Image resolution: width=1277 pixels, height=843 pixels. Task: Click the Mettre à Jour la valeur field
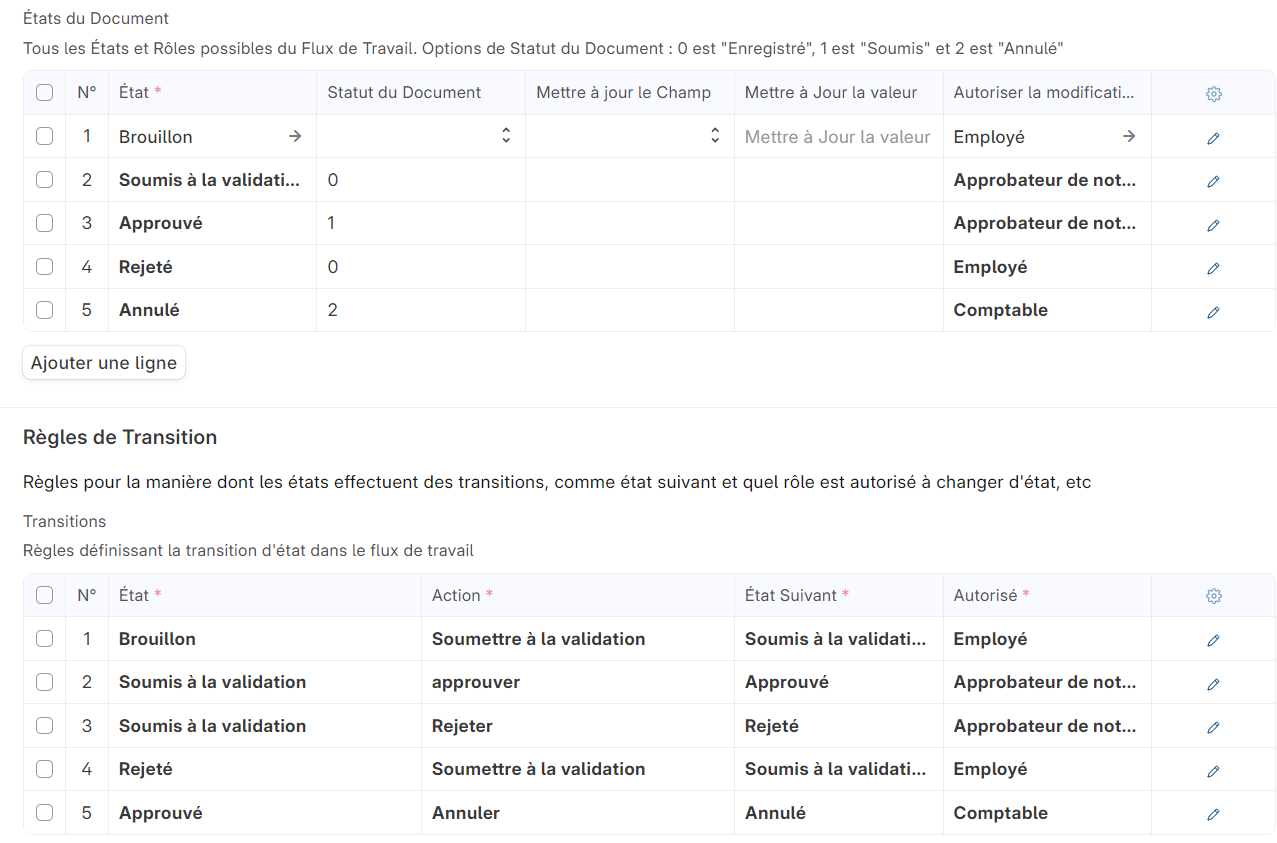[837, 137]
